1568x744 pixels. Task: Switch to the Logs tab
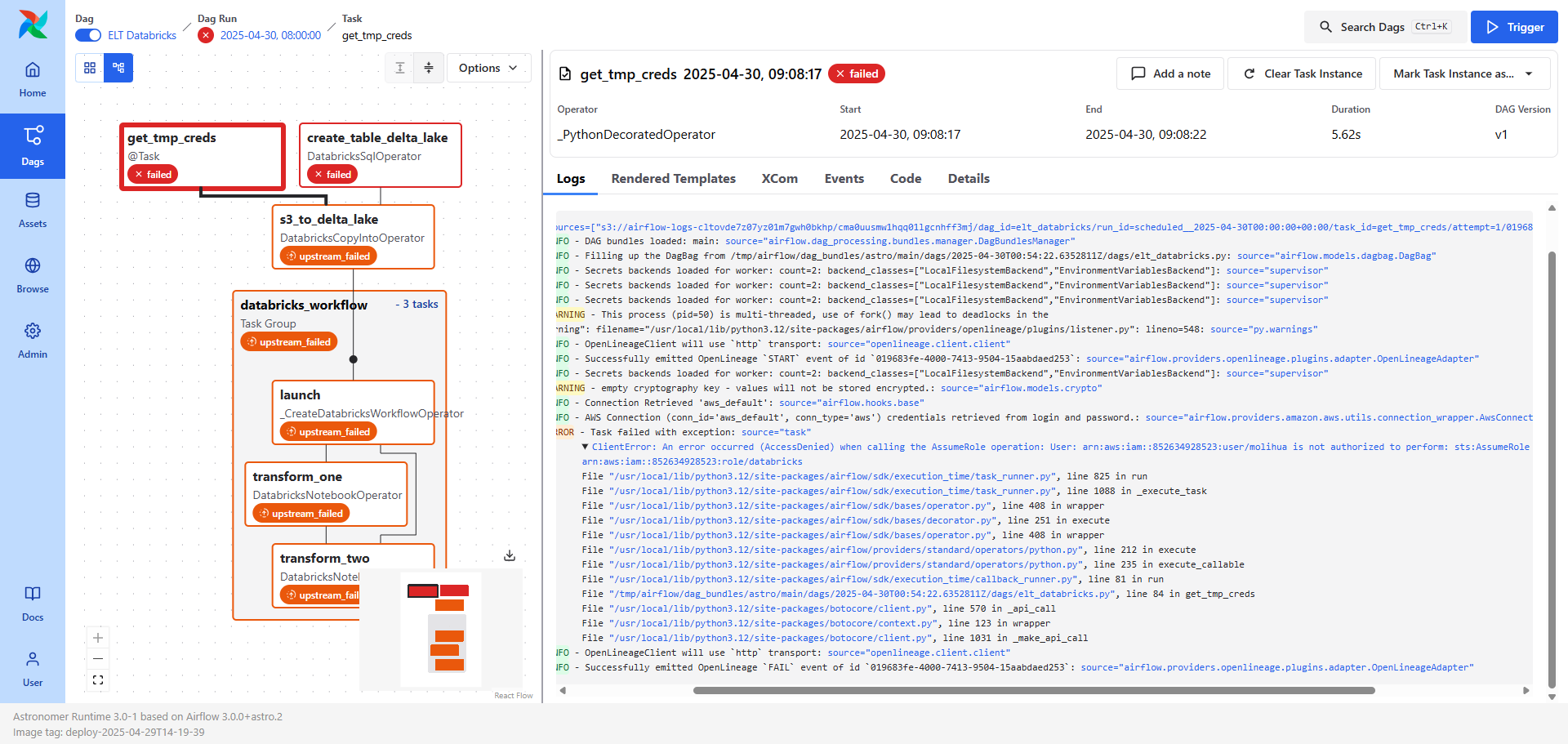coord(571,179)
